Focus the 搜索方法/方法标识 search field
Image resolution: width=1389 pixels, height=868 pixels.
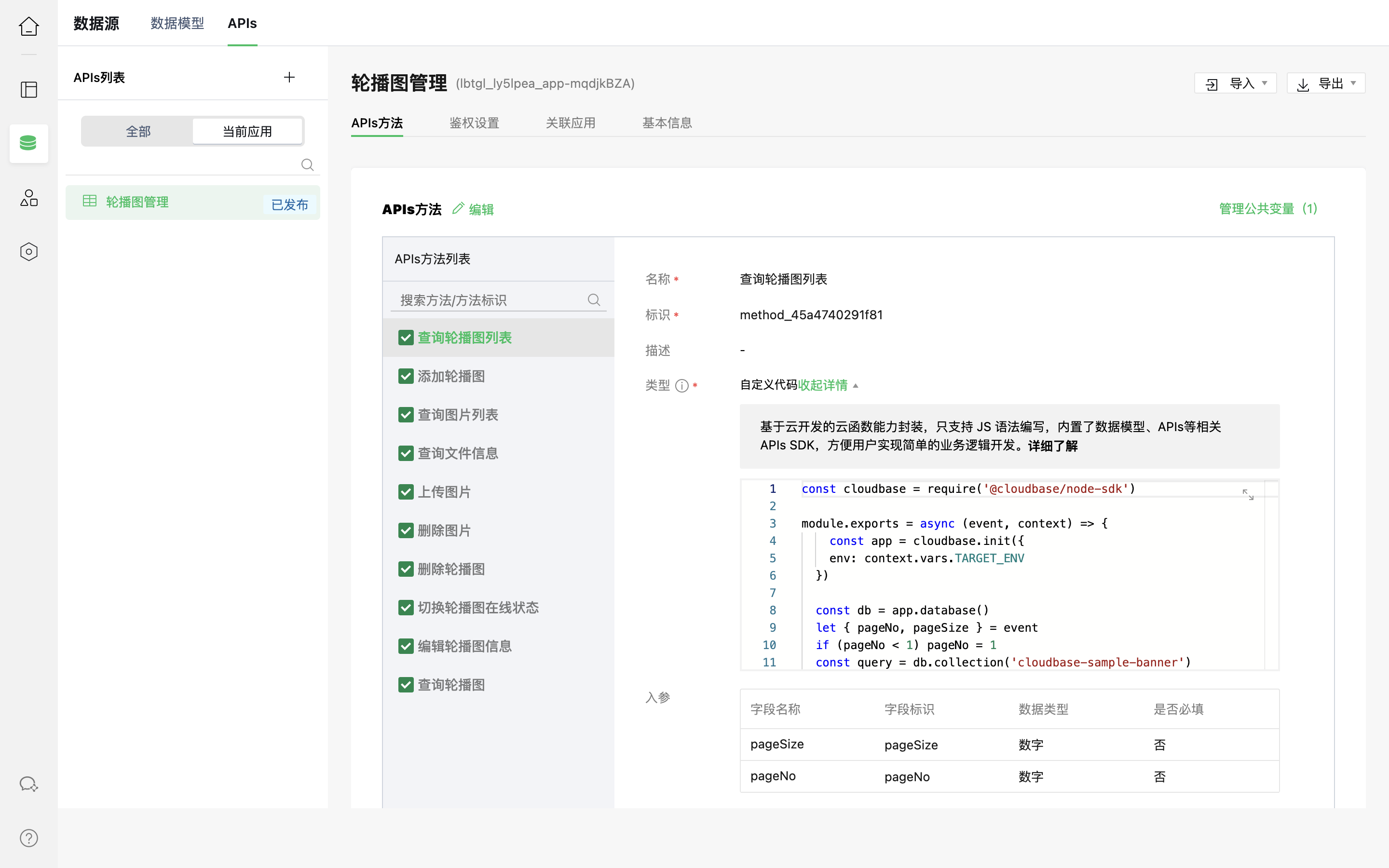[x=488, y=300]
